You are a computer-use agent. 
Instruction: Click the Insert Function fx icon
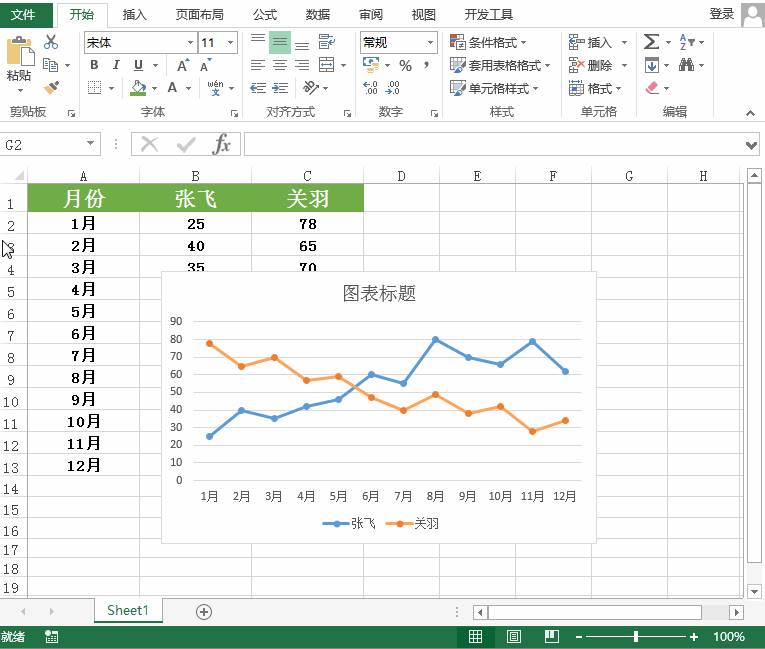click(x=222, y=144)
